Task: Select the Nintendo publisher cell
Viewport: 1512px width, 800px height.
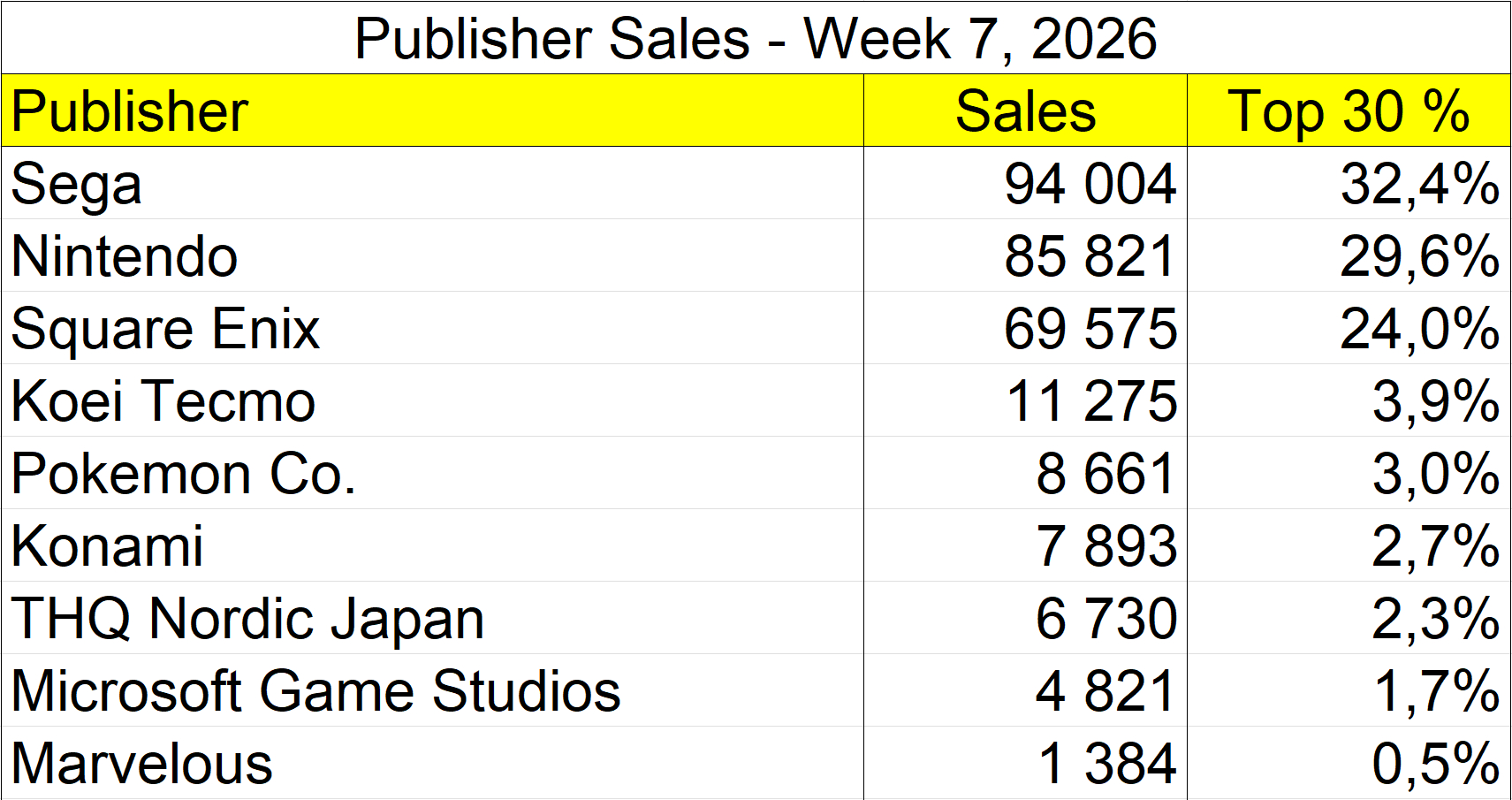Action: coord(125,256)
